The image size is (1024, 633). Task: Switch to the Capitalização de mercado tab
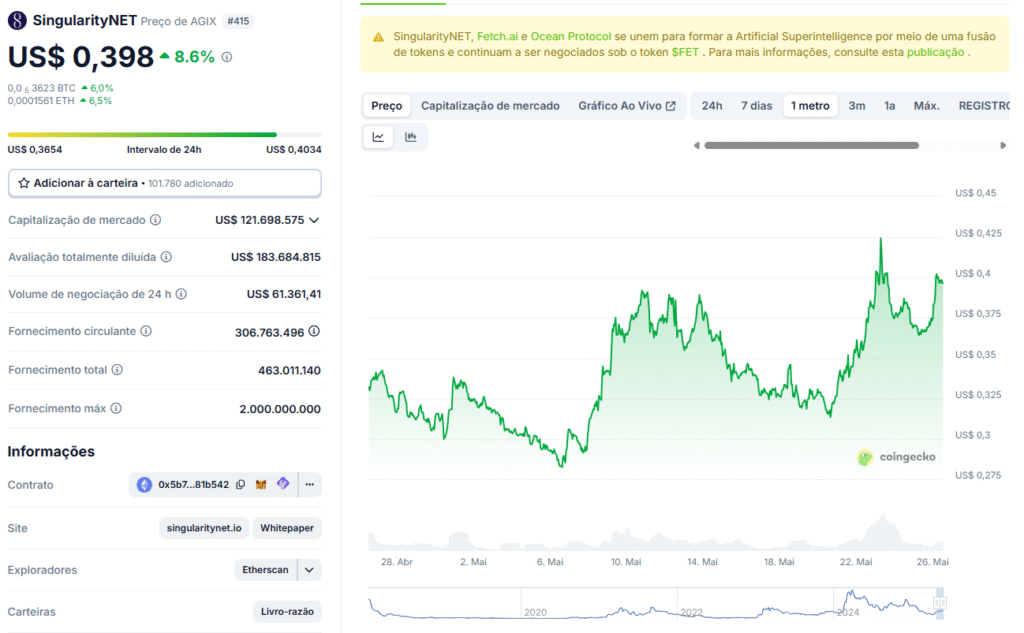pyautogui.click(x=489, y=104)
